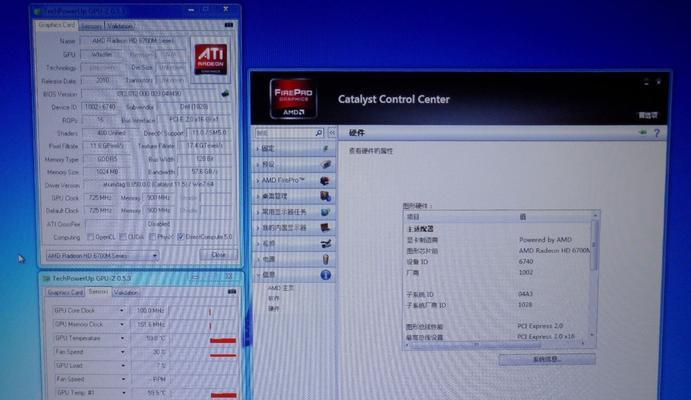Viewport: 691px width, 400px height.
Task: Click the GPU Memory Clock value 151.6 MHz
Action: click(149, 325)
